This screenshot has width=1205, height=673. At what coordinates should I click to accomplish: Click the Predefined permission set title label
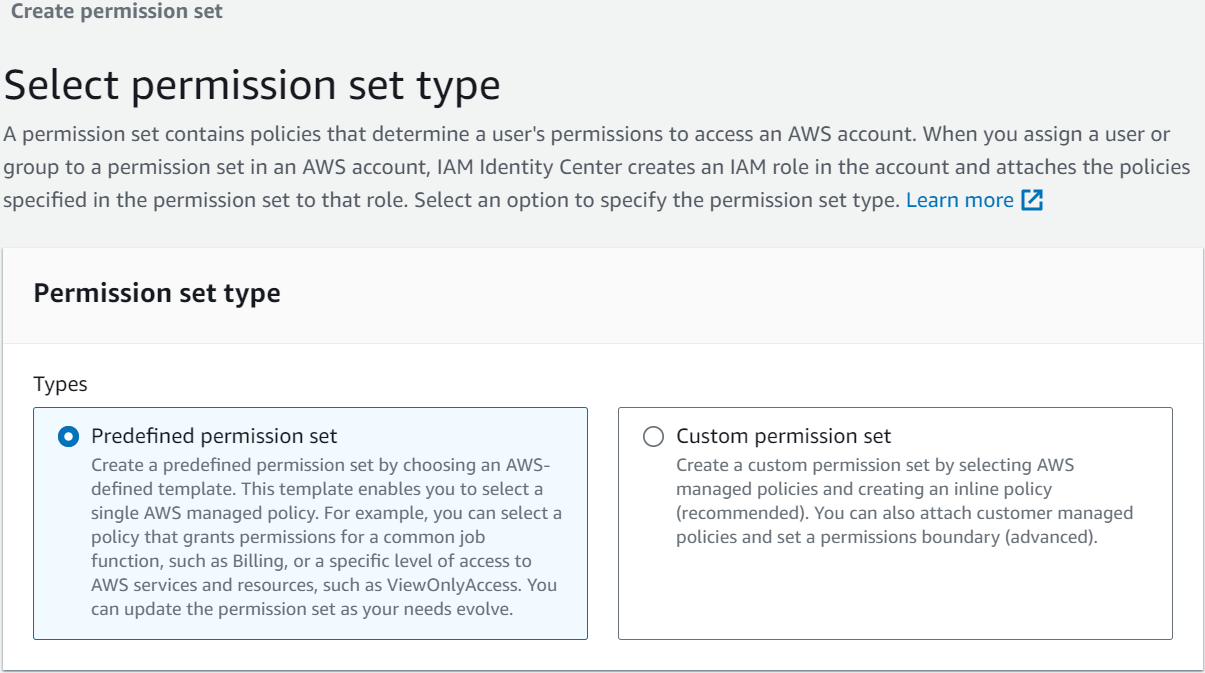tap(214, 436)
